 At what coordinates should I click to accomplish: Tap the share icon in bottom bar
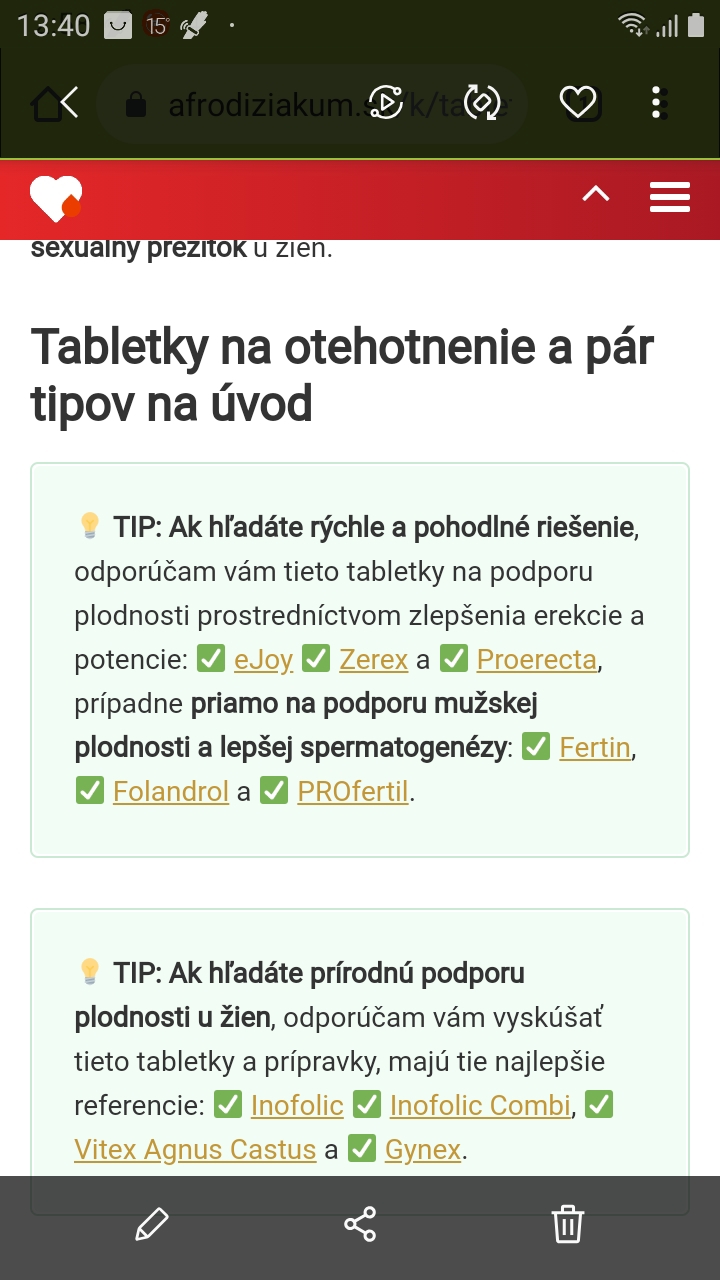coord(360,1224)
